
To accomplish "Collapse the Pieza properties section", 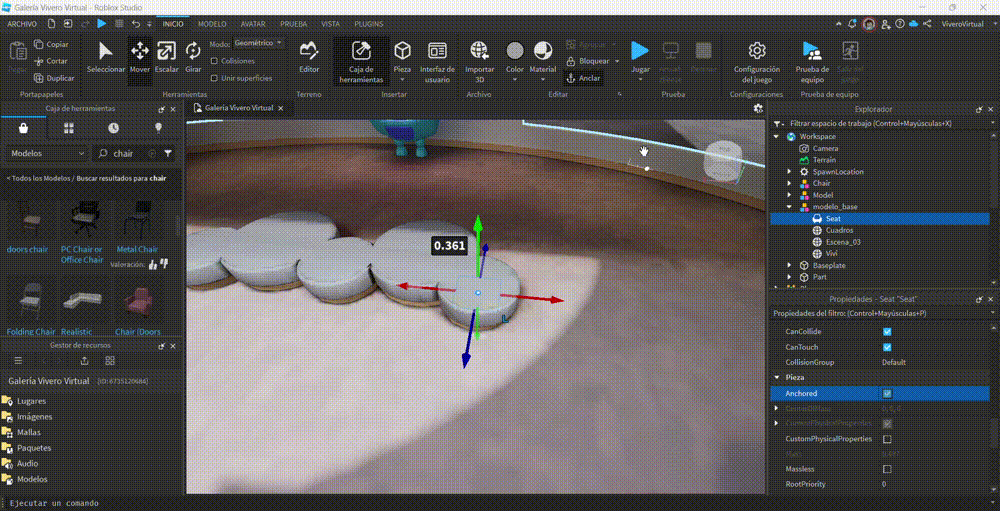I will coord(776,378).
